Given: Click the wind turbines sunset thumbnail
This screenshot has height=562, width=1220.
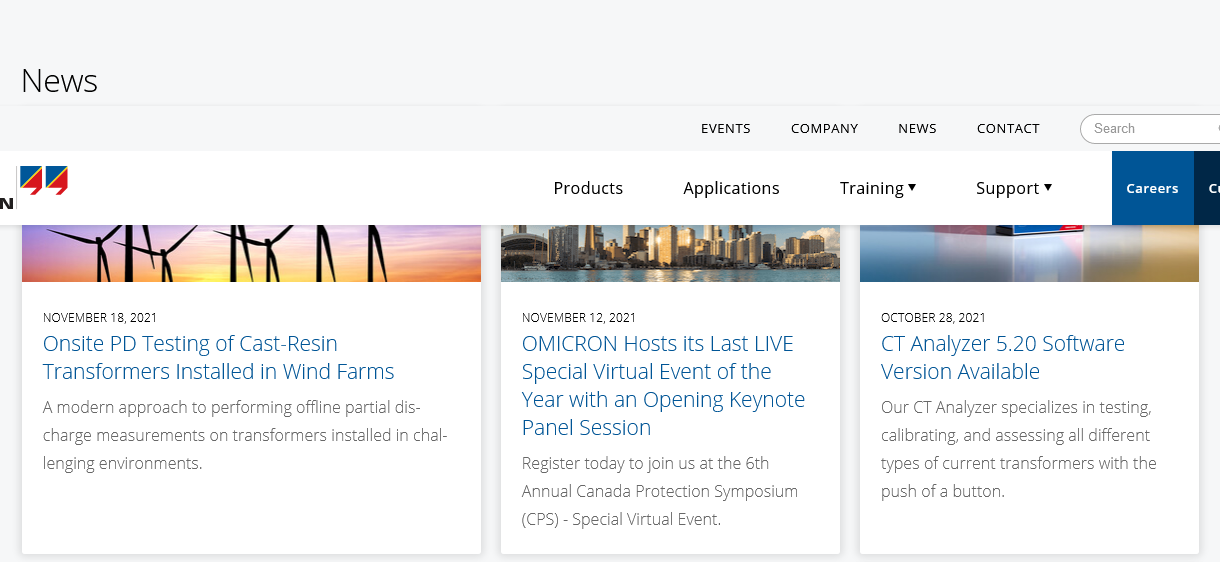Looking at the screenshot, I should 251,253.
